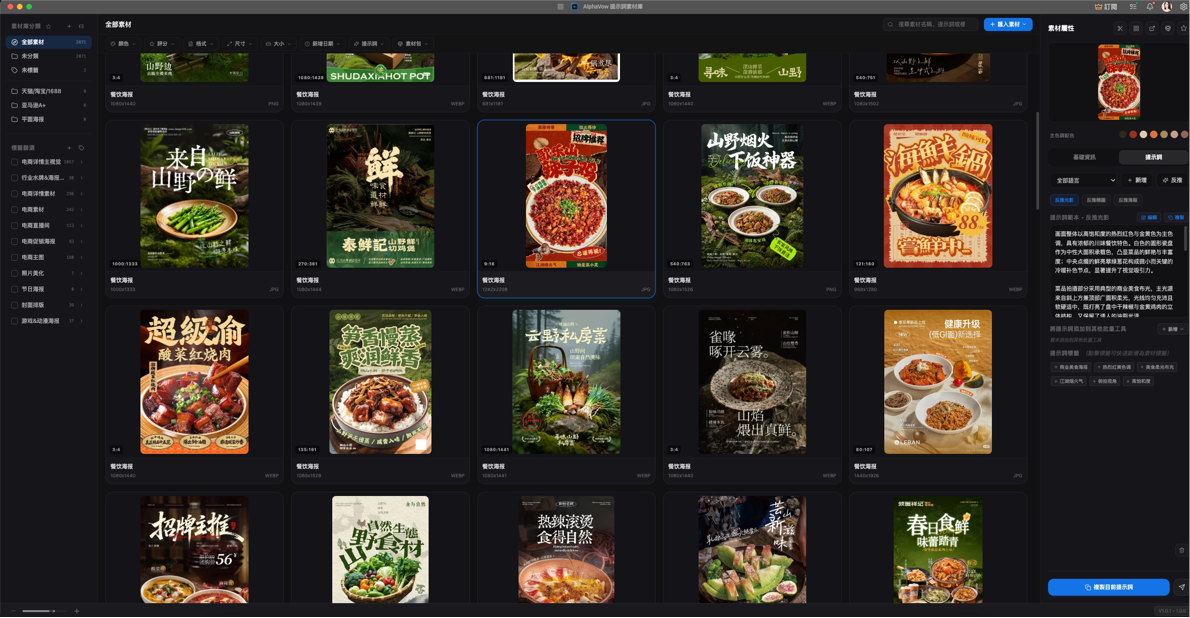Click the send arrow icon beside bottom blue button
The height and width of the screenshot is (618, 1190).
1182,587
